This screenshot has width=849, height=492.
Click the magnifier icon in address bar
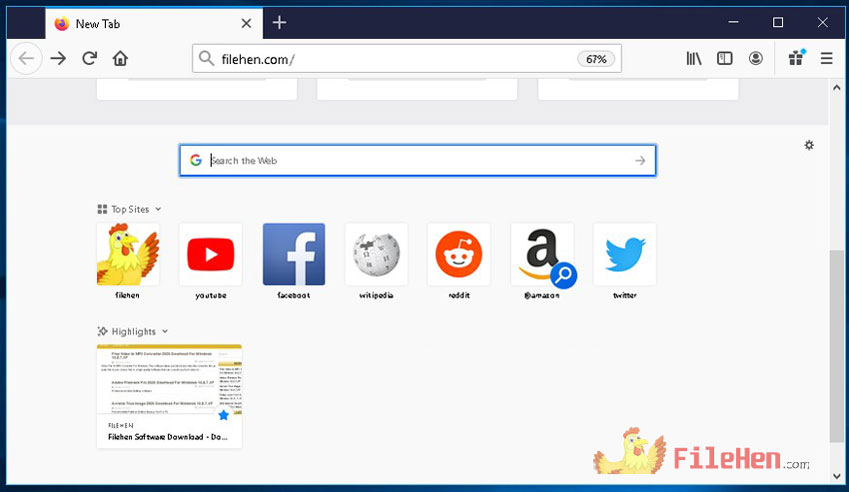tap(206, 58)
